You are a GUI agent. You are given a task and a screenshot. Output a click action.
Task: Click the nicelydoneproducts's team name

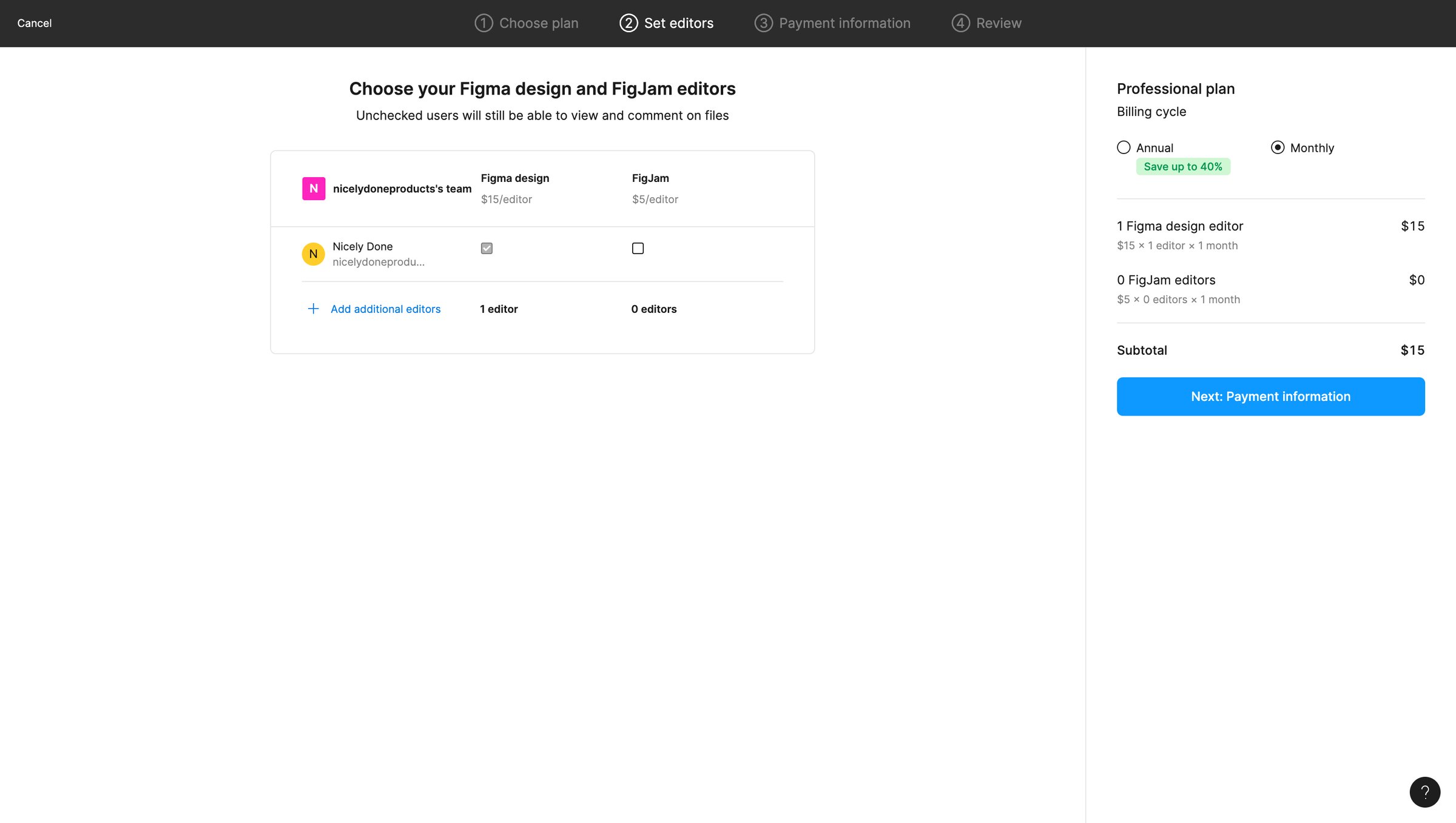(402, 189)
